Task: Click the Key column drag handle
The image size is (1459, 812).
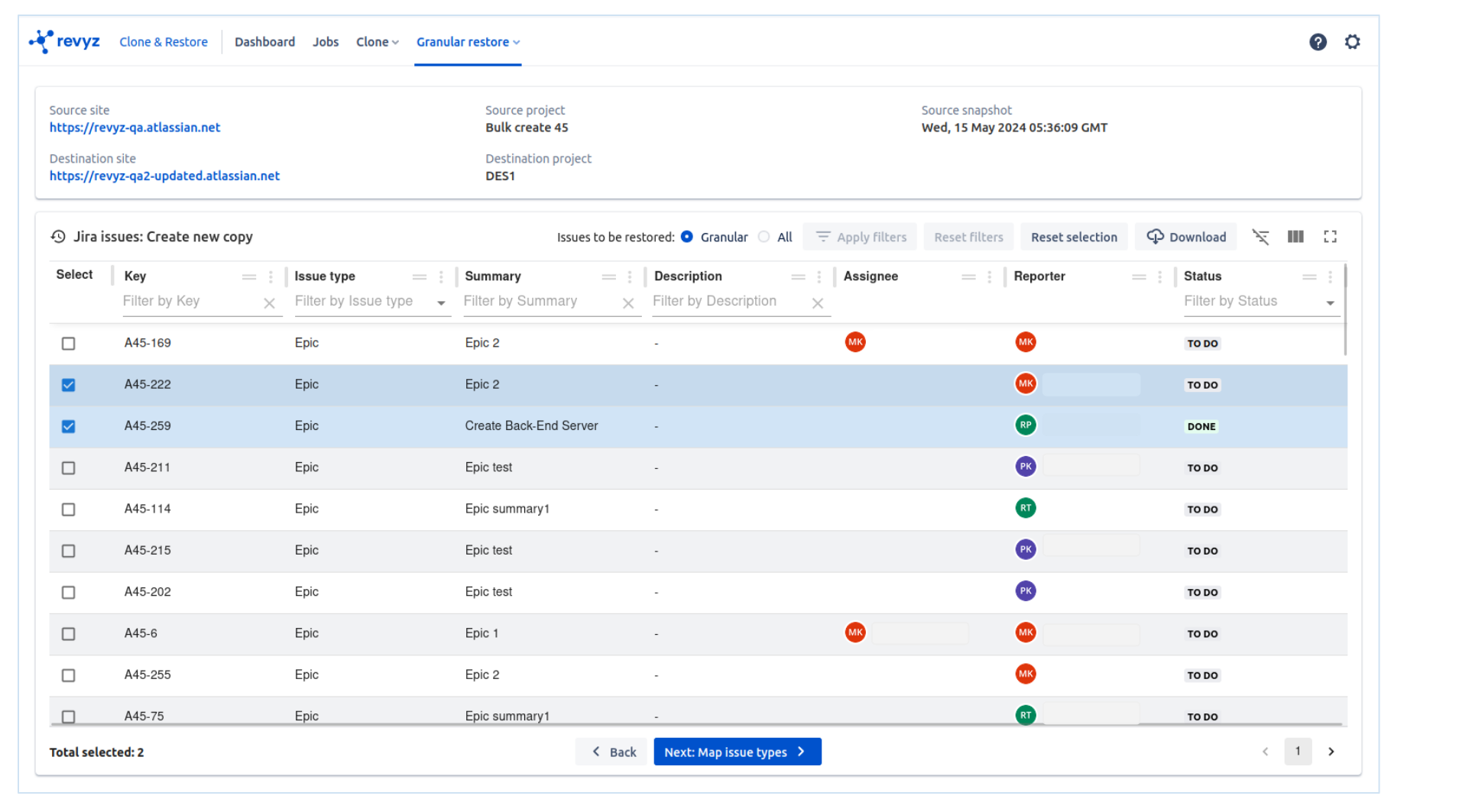Action: (x=249, y=277)
